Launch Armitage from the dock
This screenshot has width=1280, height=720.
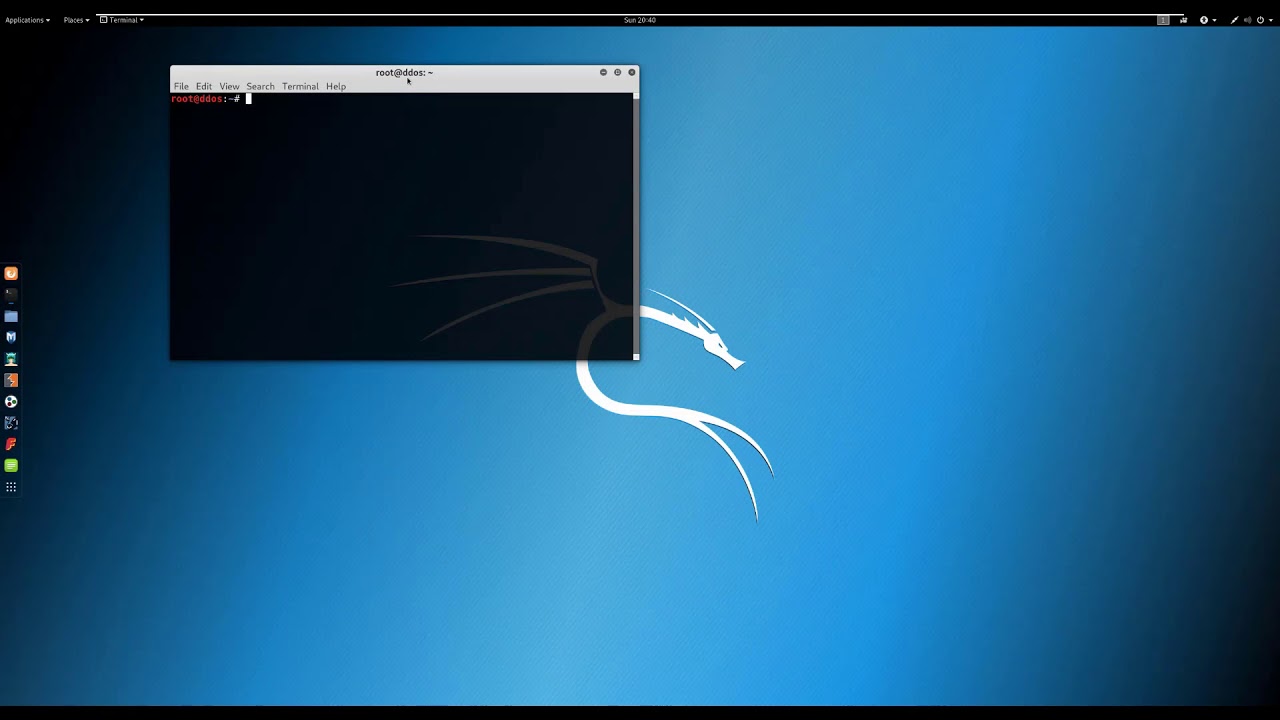pos(11,359)
